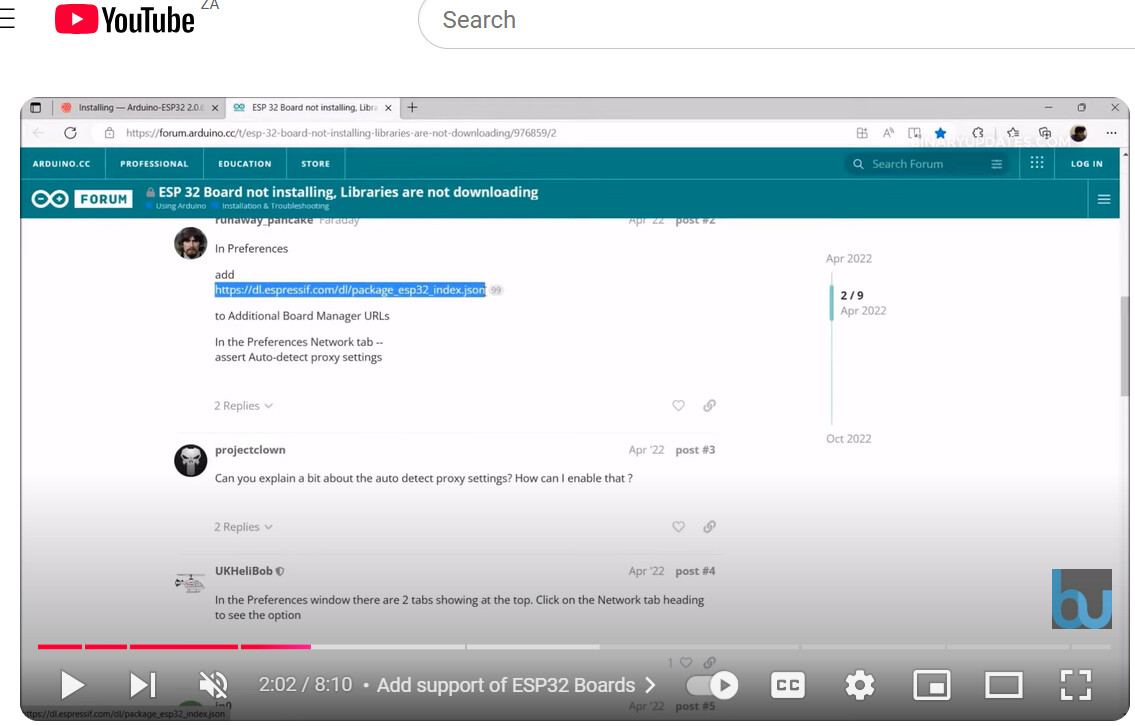Reload the forum page
This screenshot has height=726, width=1135.
70,133
